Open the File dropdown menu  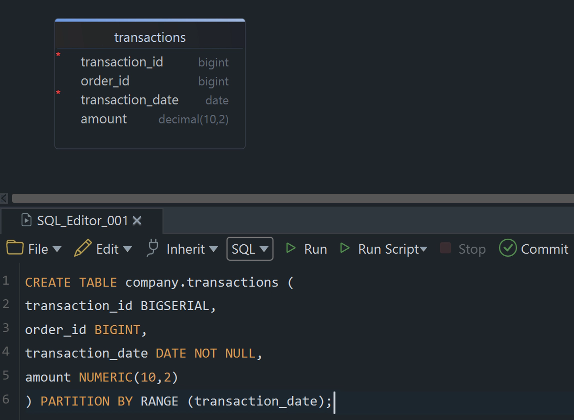57,249
